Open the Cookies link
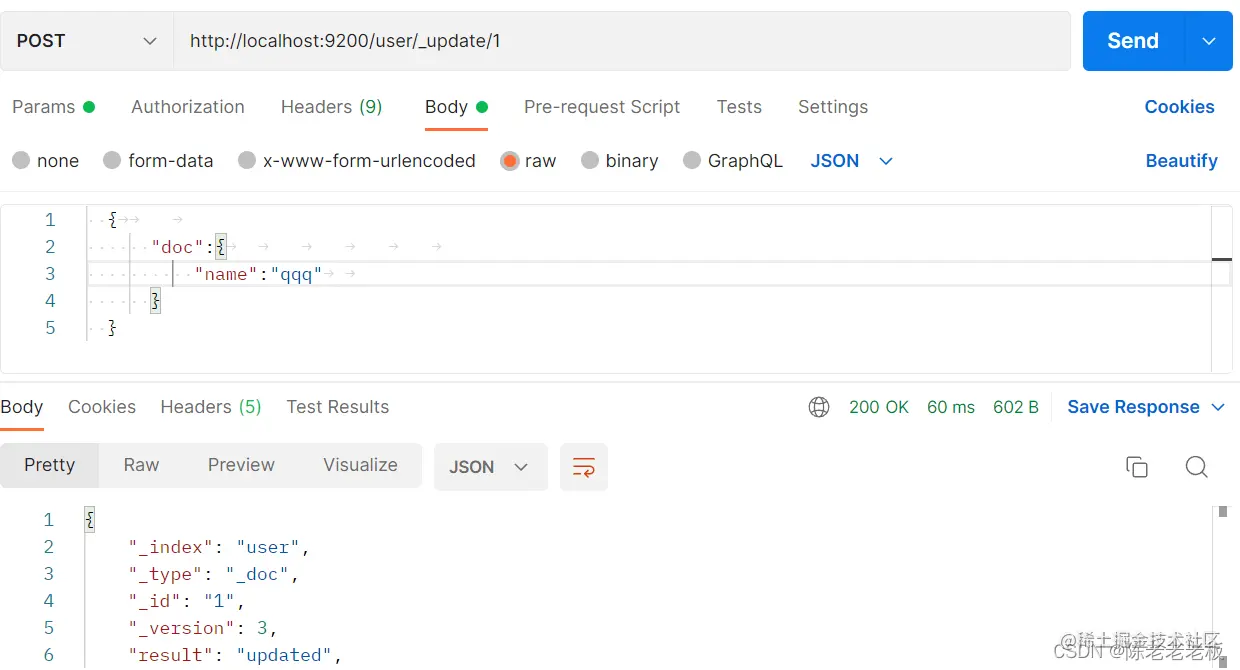Viewport: 1240px width, 670px height. tap(1179, 107)
